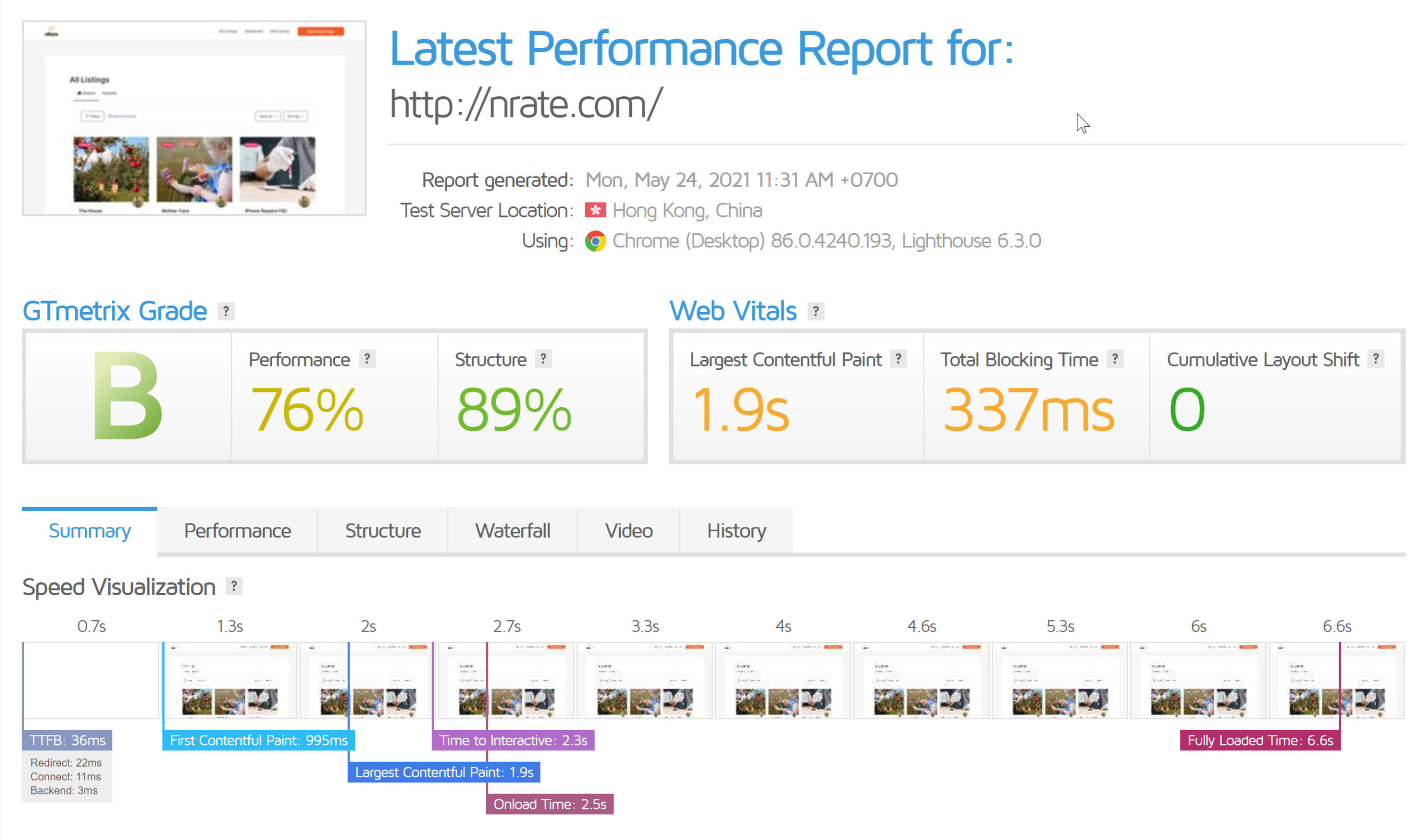
Task: Open Total Blocking Time help icon
Action: point(1114,359)
